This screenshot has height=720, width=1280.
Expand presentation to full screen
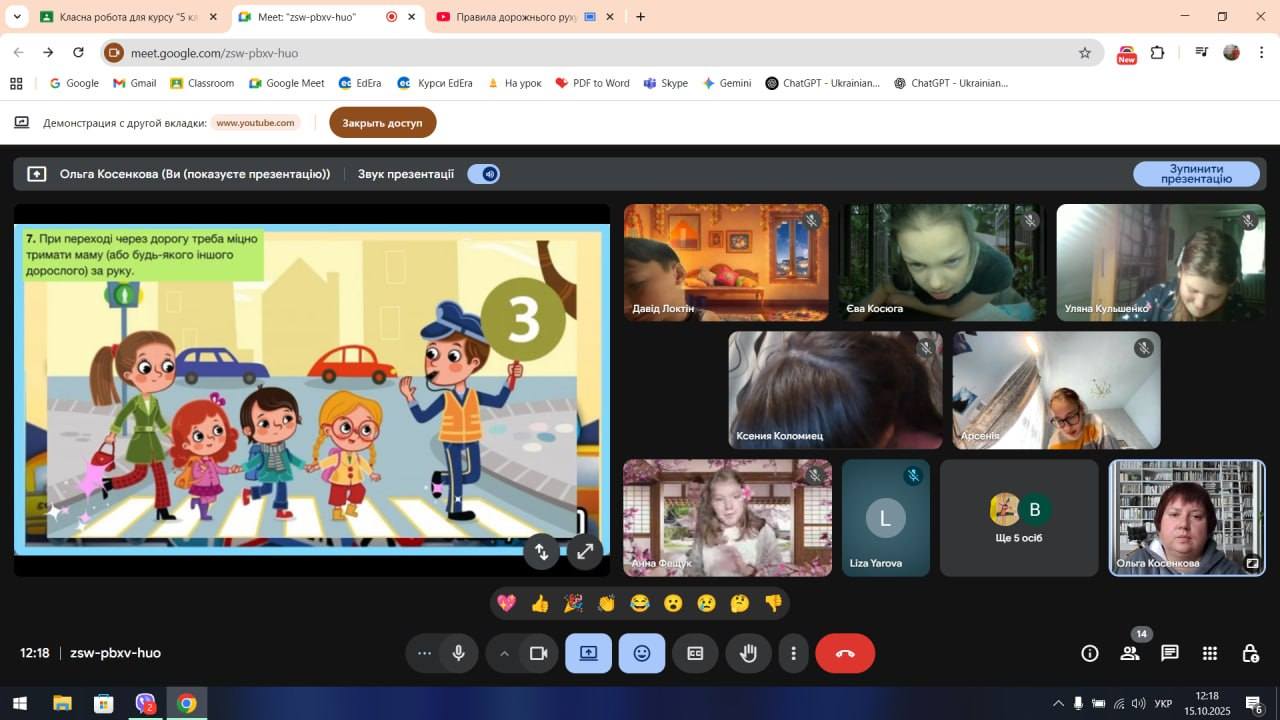tap(585, 551)
